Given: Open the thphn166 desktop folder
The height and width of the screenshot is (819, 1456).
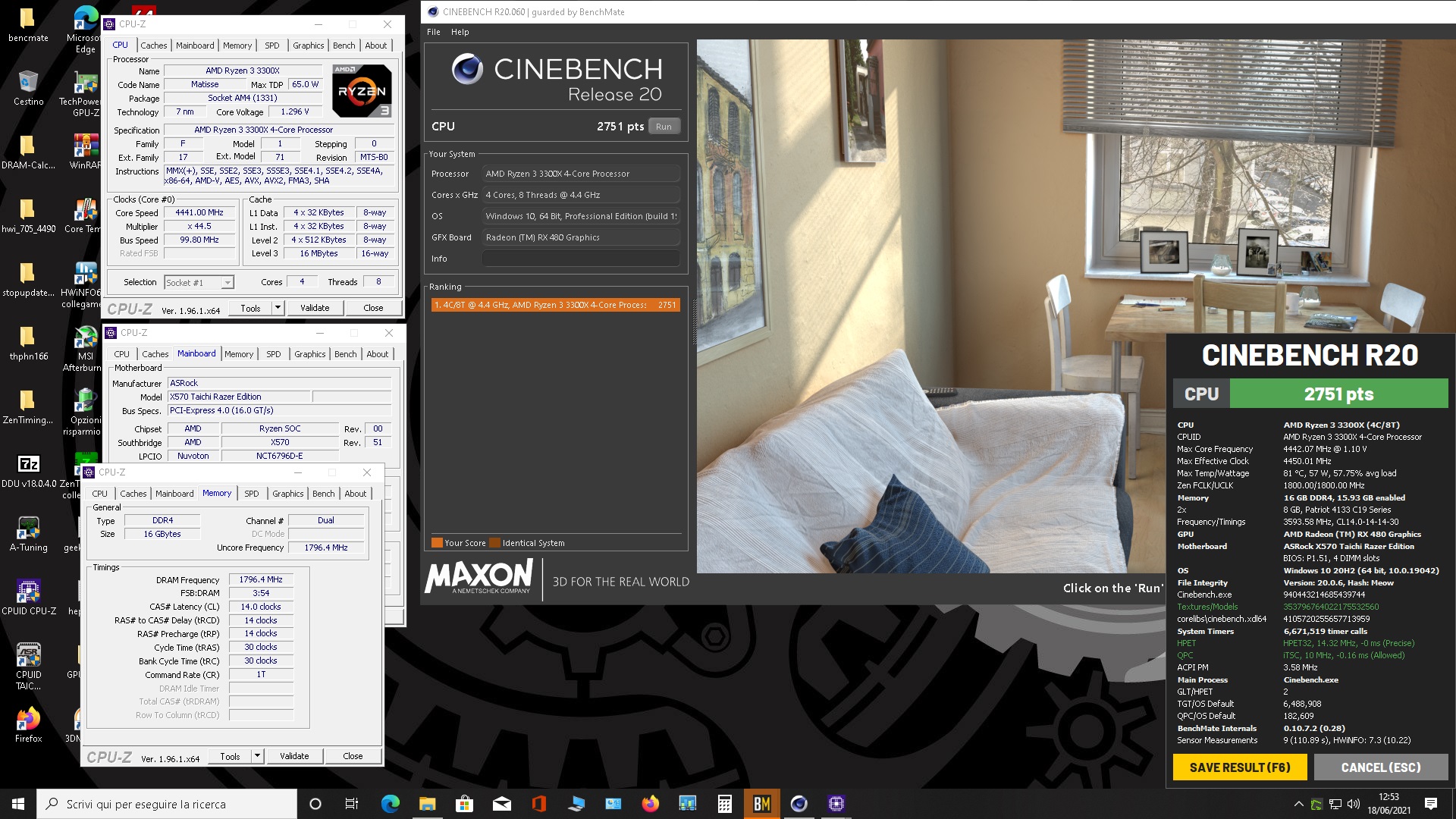Looking at the screenshot, I should coord(27,343).
